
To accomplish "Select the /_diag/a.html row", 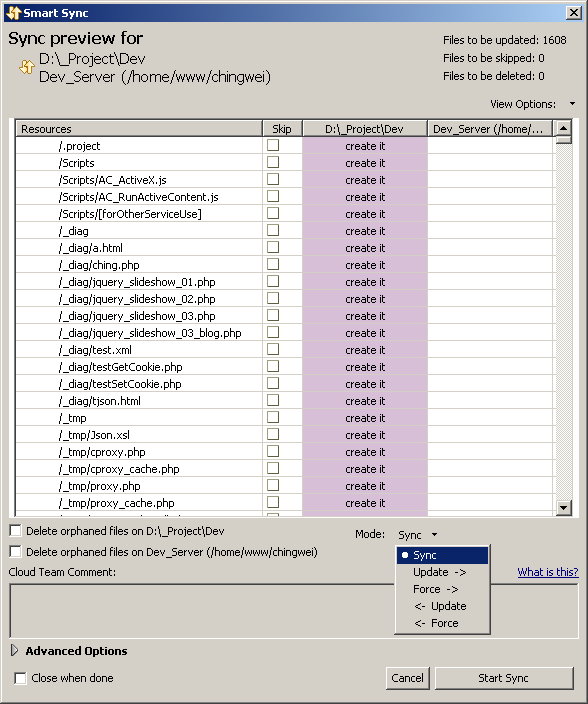I will pyautogui.click(x=285, y=248).
